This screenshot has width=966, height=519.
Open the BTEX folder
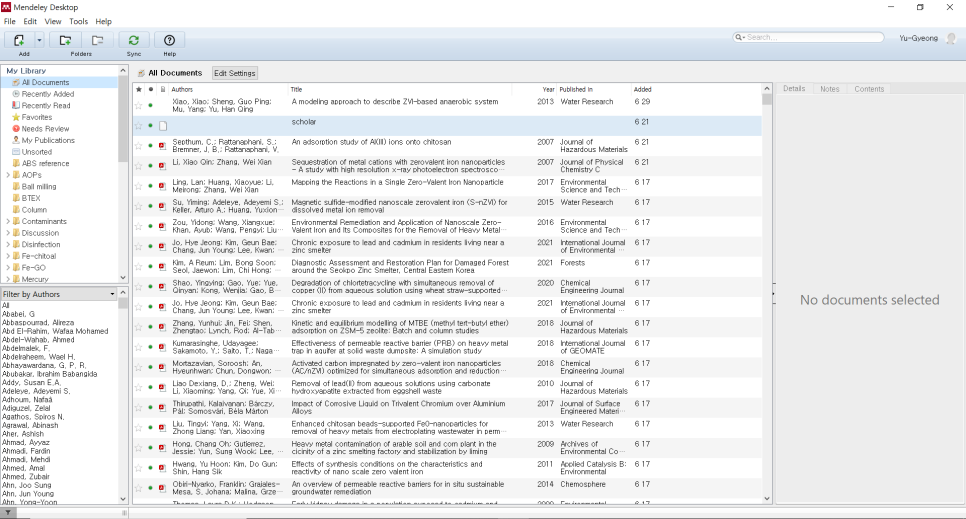pos(31,198)
